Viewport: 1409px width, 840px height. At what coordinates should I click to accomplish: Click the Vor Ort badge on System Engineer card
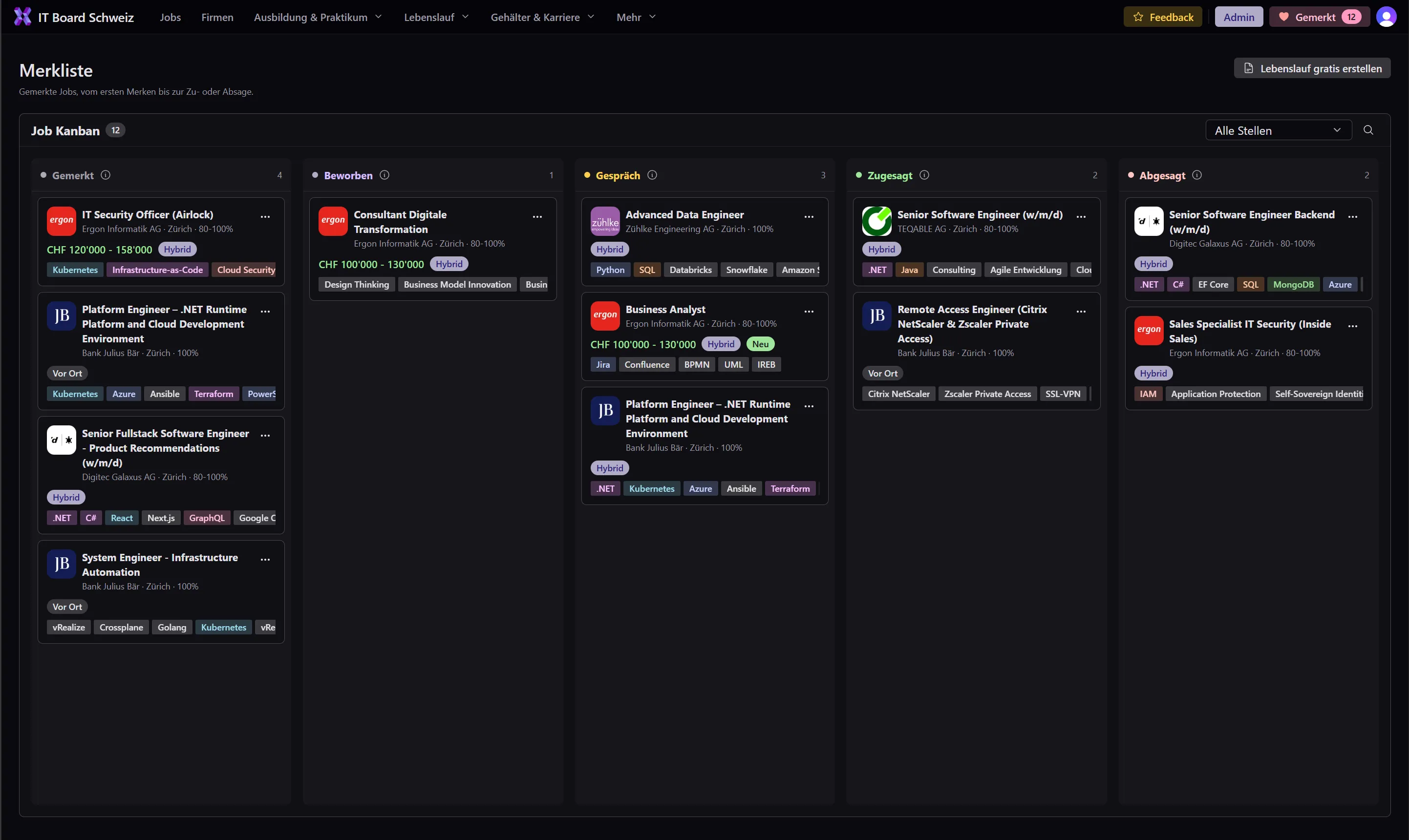coord(67,607)
